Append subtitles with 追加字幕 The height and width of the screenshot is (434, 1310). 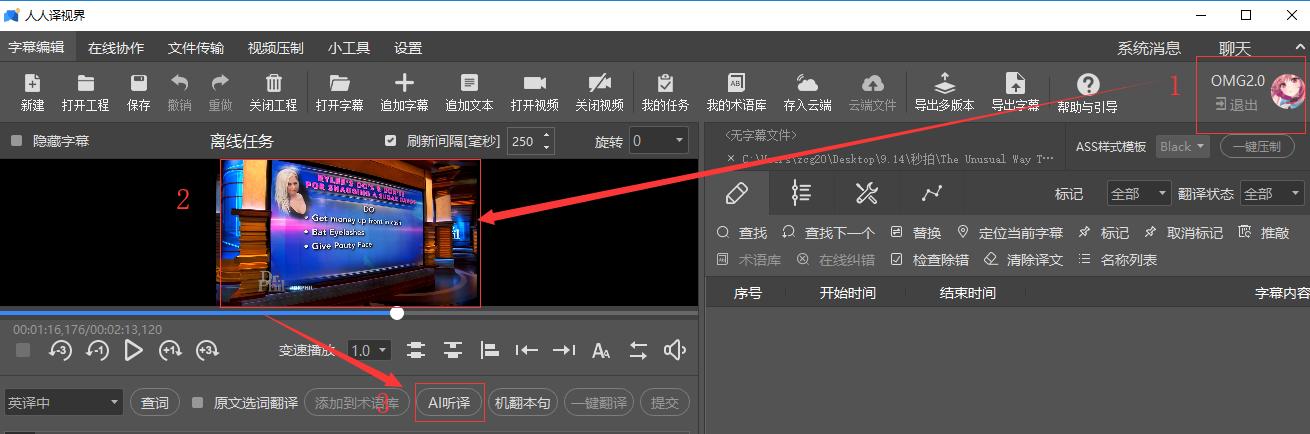(x=404, y=92)
